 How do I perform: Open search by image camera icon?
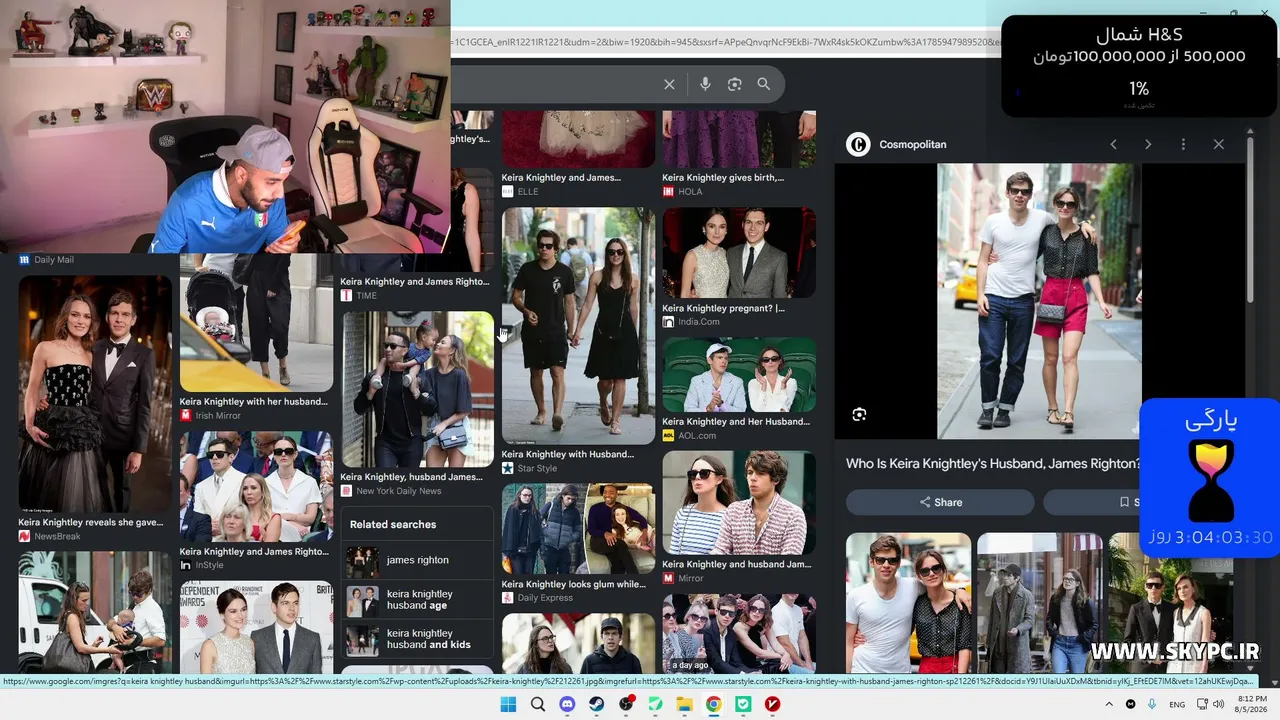(x=735, y=85)
